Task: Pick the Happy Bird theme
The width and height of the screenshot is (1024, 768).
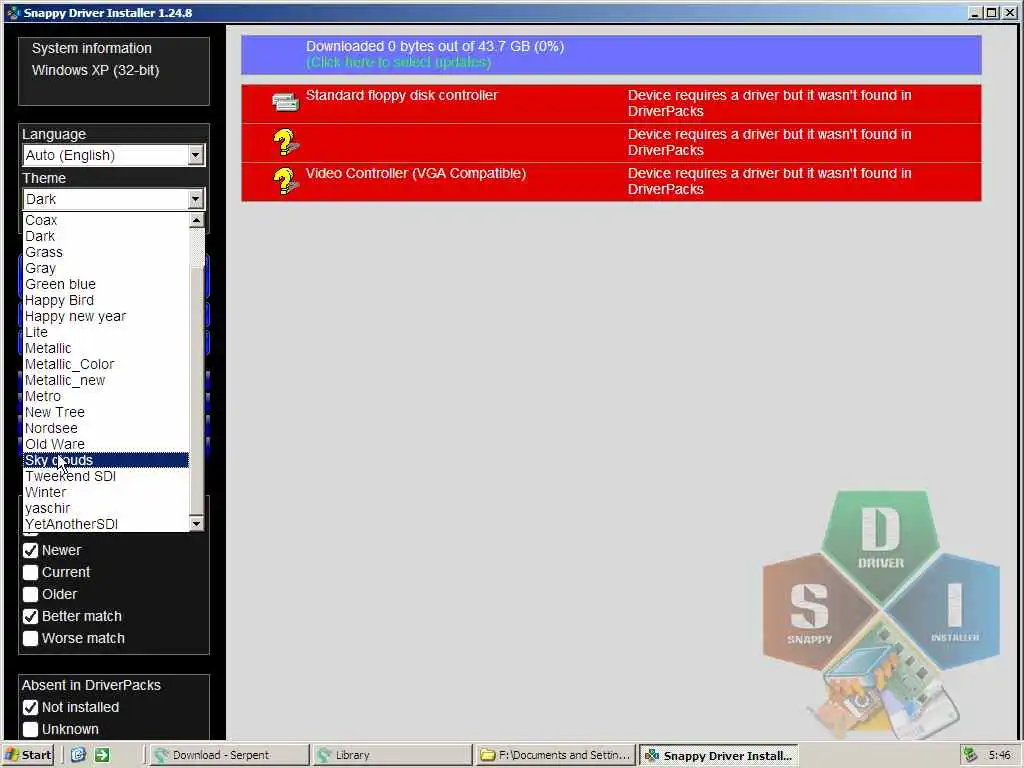Action: [x=106, y=300]
